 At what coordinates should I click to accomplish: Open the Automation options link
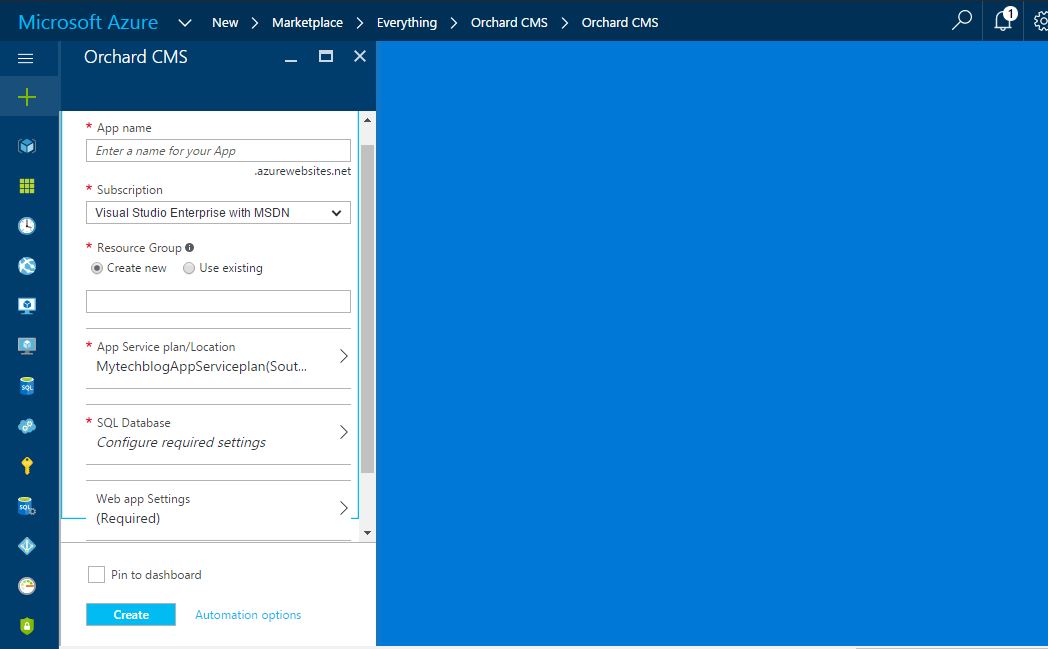248,615
